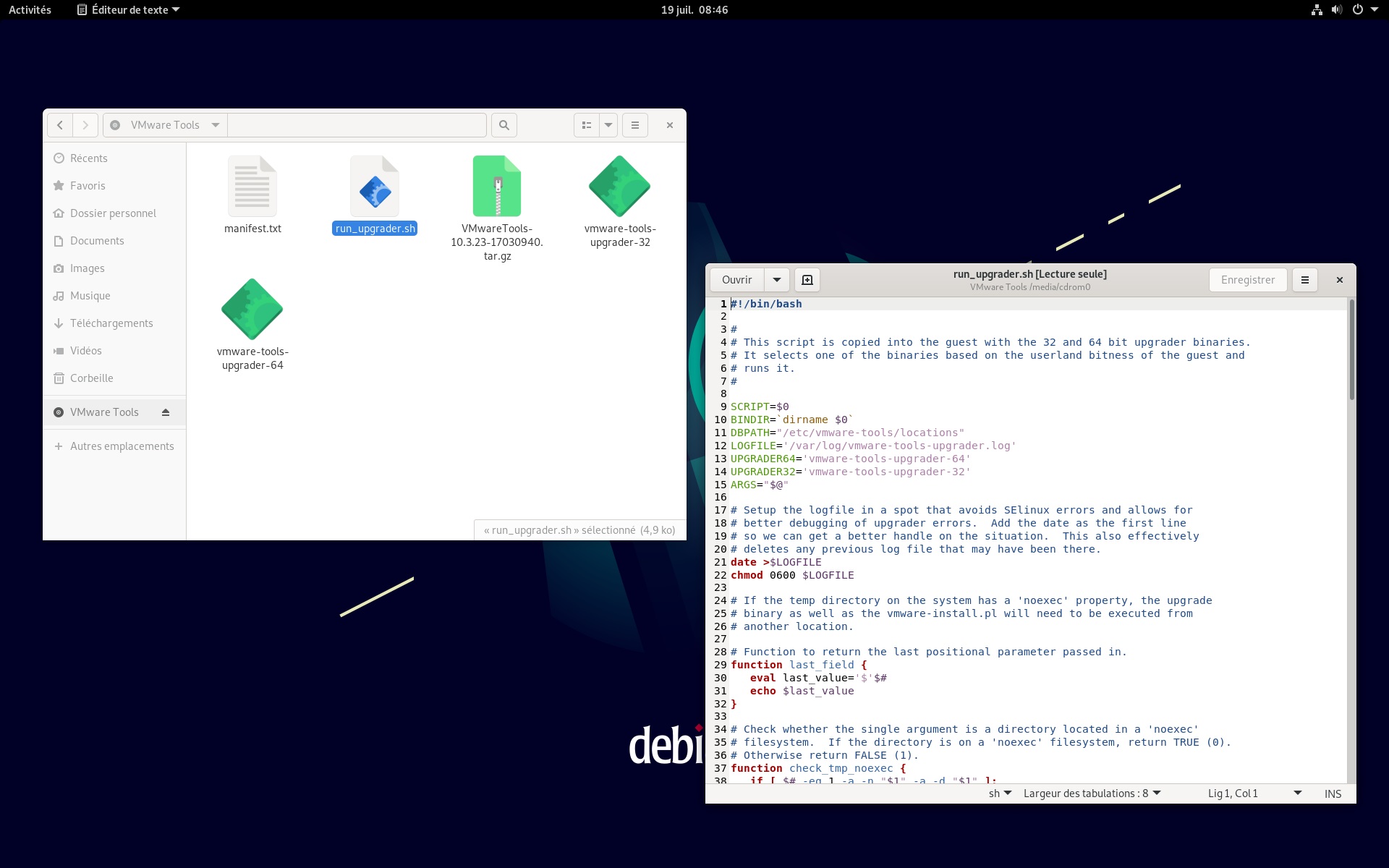Click the Enregistrer button
Screen dimensions: 1389x868
coord(1247,280)
